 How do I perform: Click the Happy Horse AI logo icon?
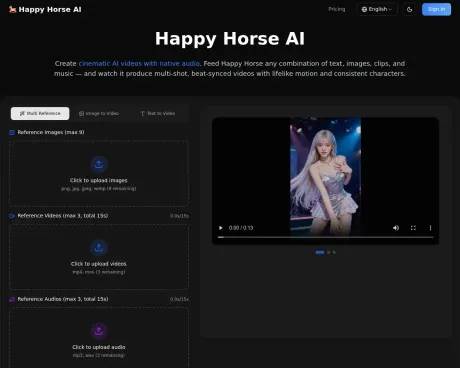[x=12, y=10]
